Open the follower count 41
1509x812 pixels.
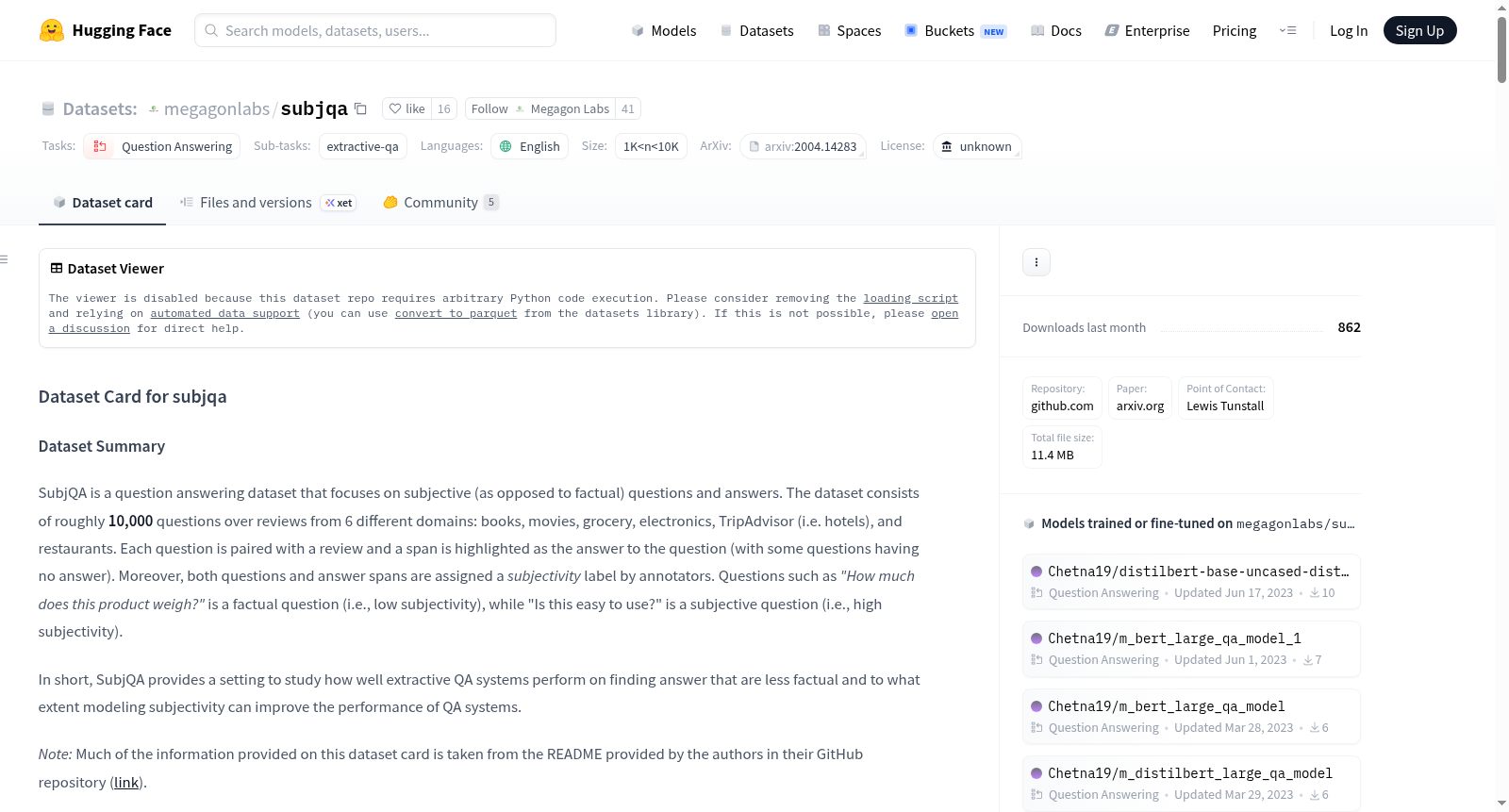point(628,108)
